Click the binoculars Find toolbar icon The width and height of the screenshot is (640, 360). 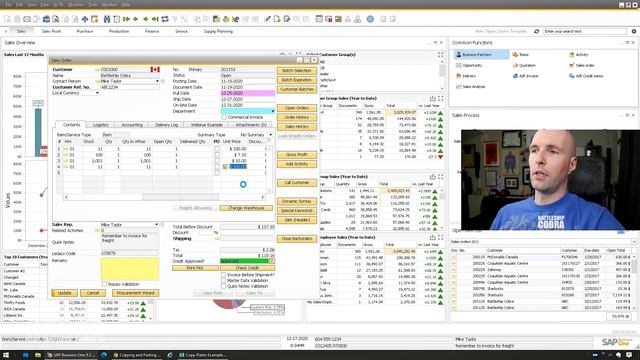(x=107, y=19)
